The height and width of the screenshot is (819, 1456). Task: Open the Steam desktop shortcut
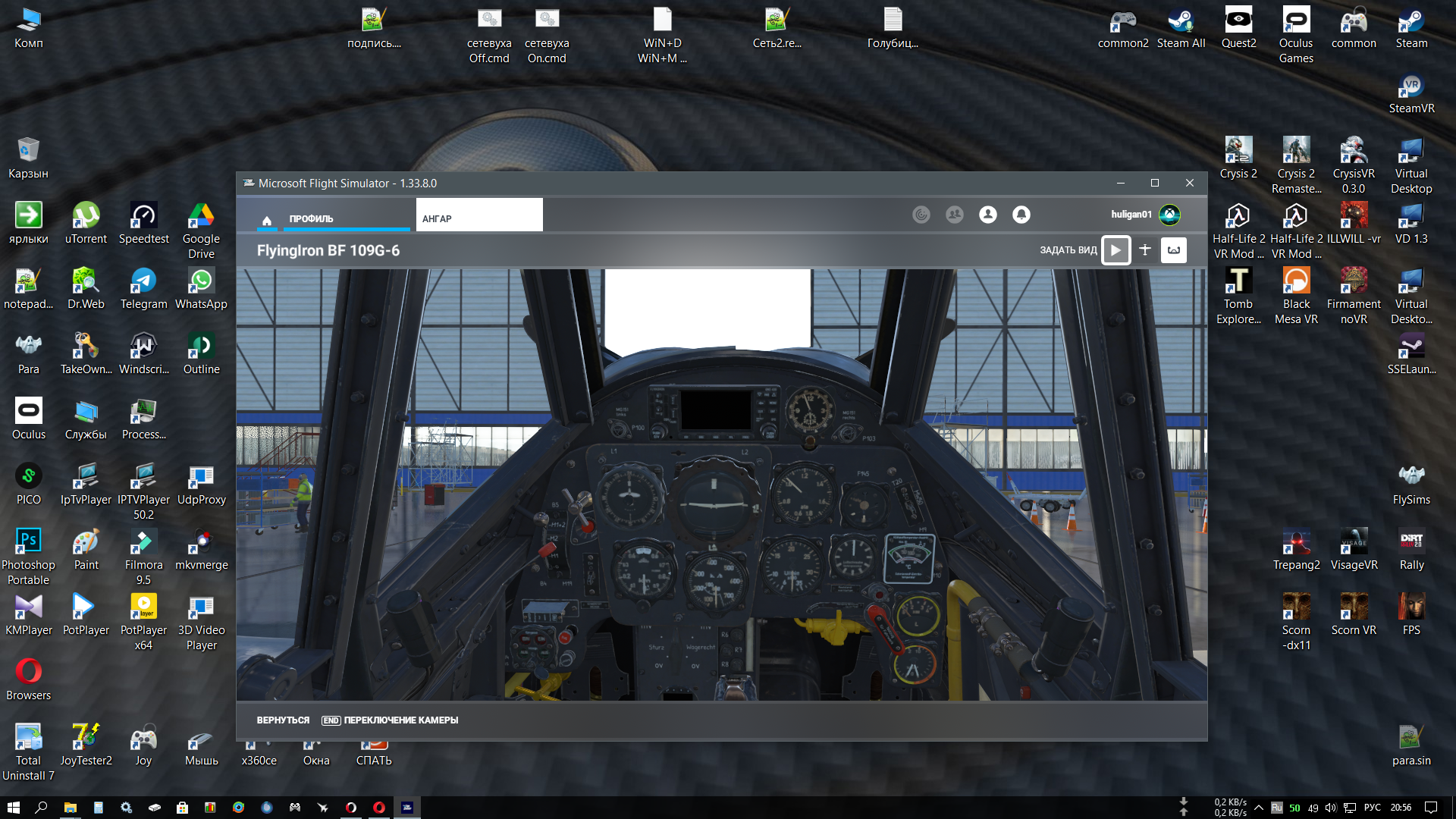(x=1411, y=29)
